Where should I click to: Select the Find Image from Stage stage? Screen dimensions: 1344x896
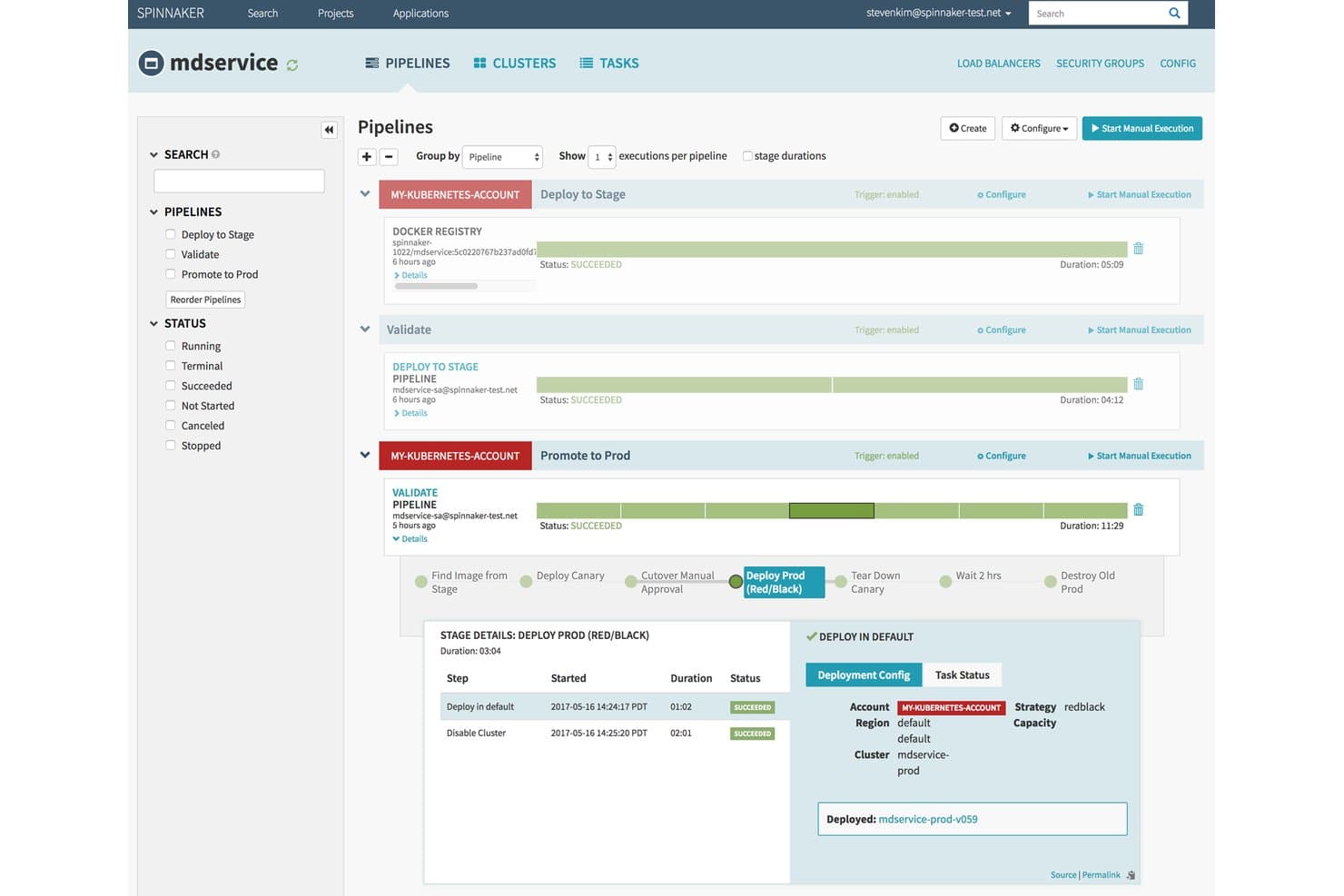[x=421, y=582]
